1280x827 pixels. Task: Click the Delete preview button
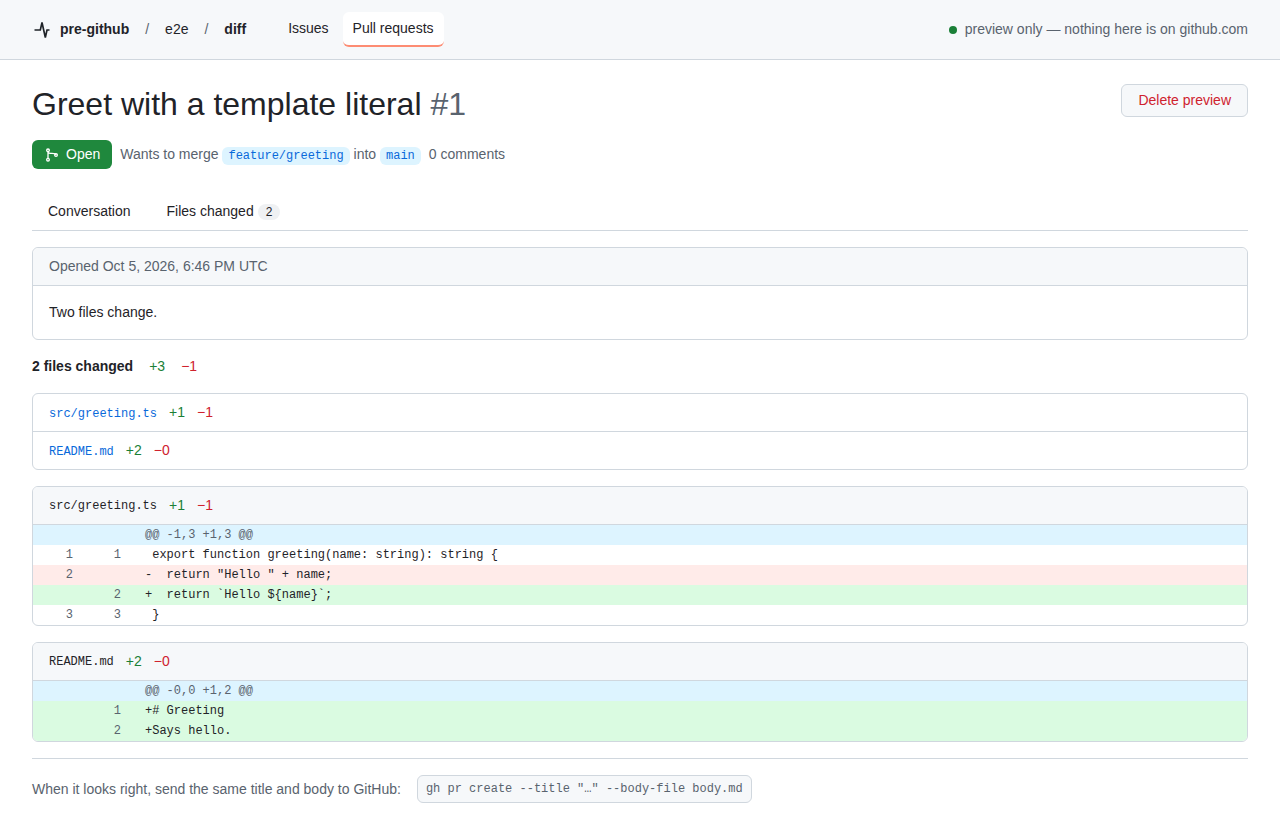[1185, 100]
